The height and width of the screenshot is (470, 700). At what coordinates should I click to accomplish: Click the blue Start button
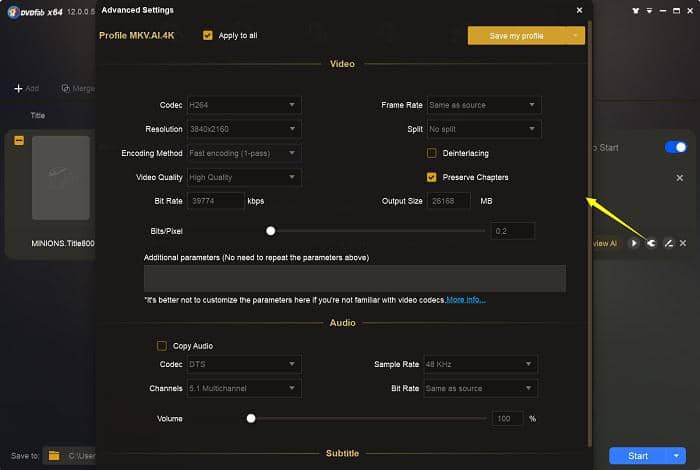point(638,456)
